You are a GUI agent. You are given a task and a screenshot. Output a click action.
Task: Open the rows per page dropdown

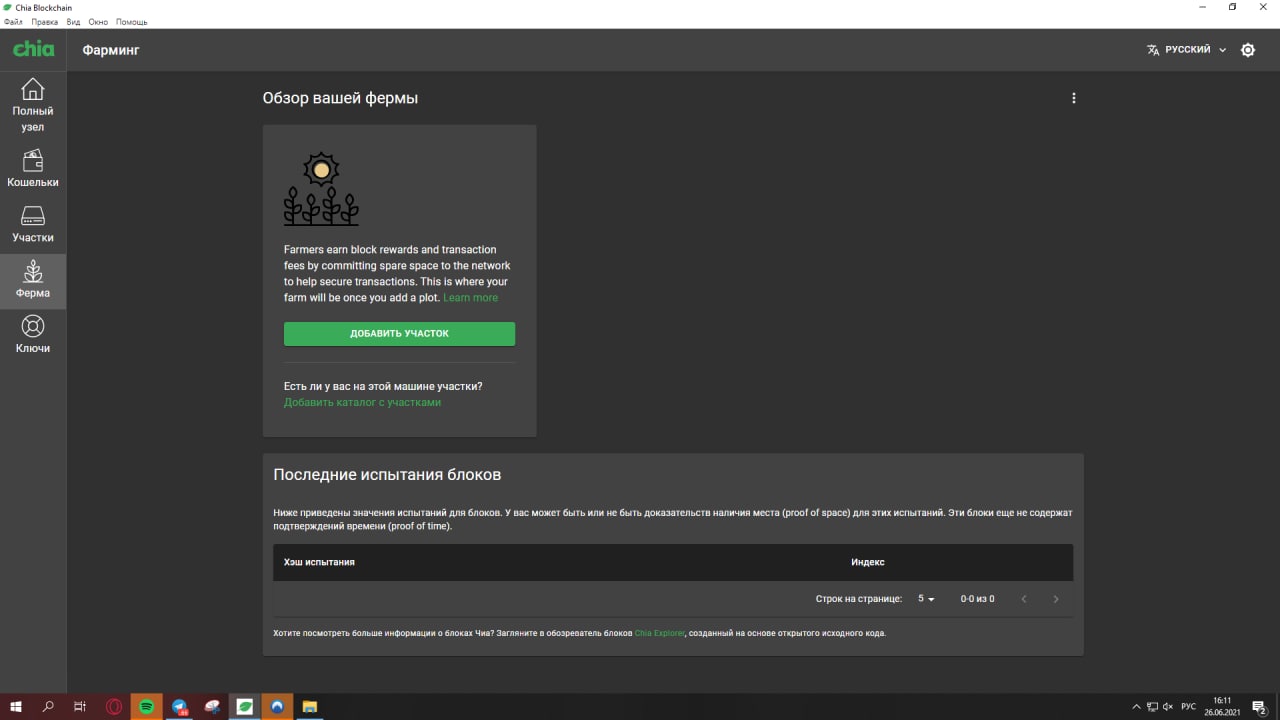pos(926,599)
